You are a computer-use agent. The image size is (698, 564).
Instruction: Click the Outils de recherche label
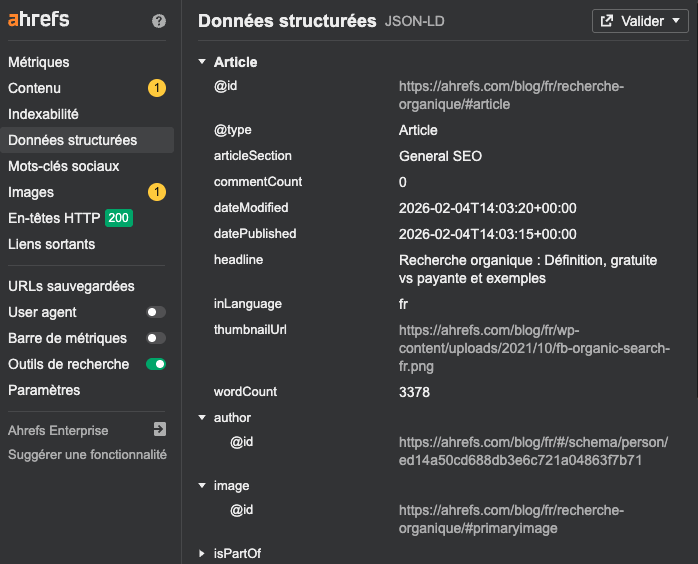point(69,364)
